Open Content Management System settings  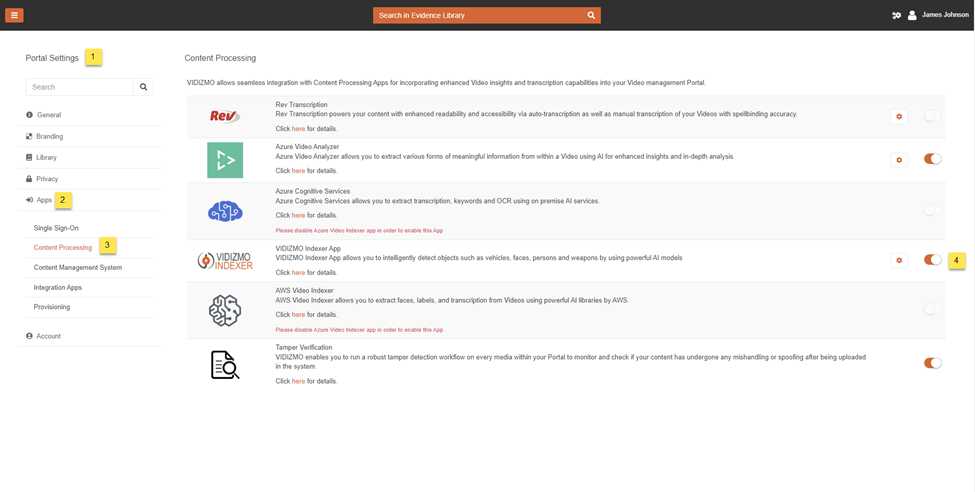point(77,267)
